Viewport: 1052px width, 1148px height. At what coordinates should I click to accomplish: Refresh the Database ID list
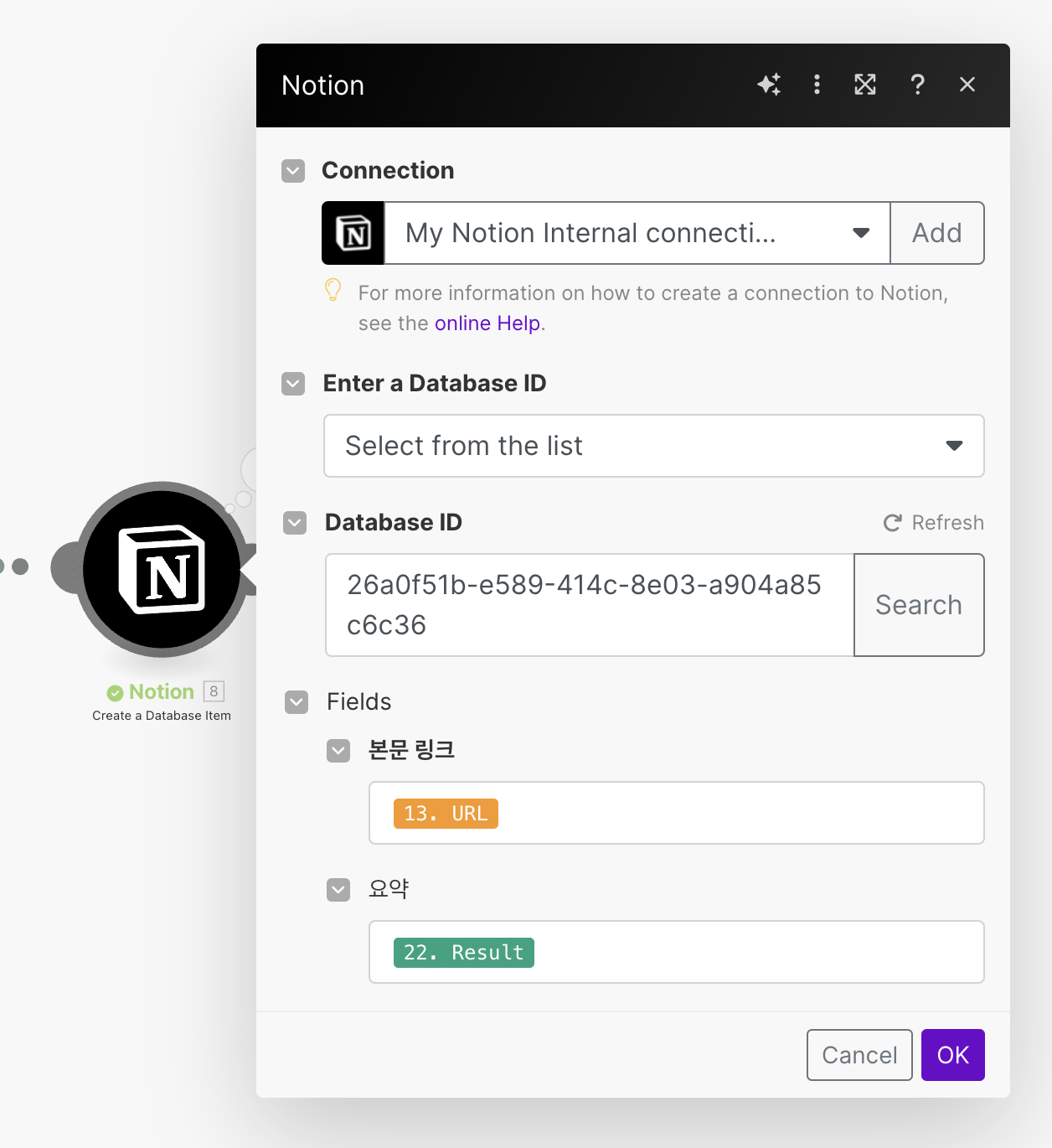[x=933, y=522]
